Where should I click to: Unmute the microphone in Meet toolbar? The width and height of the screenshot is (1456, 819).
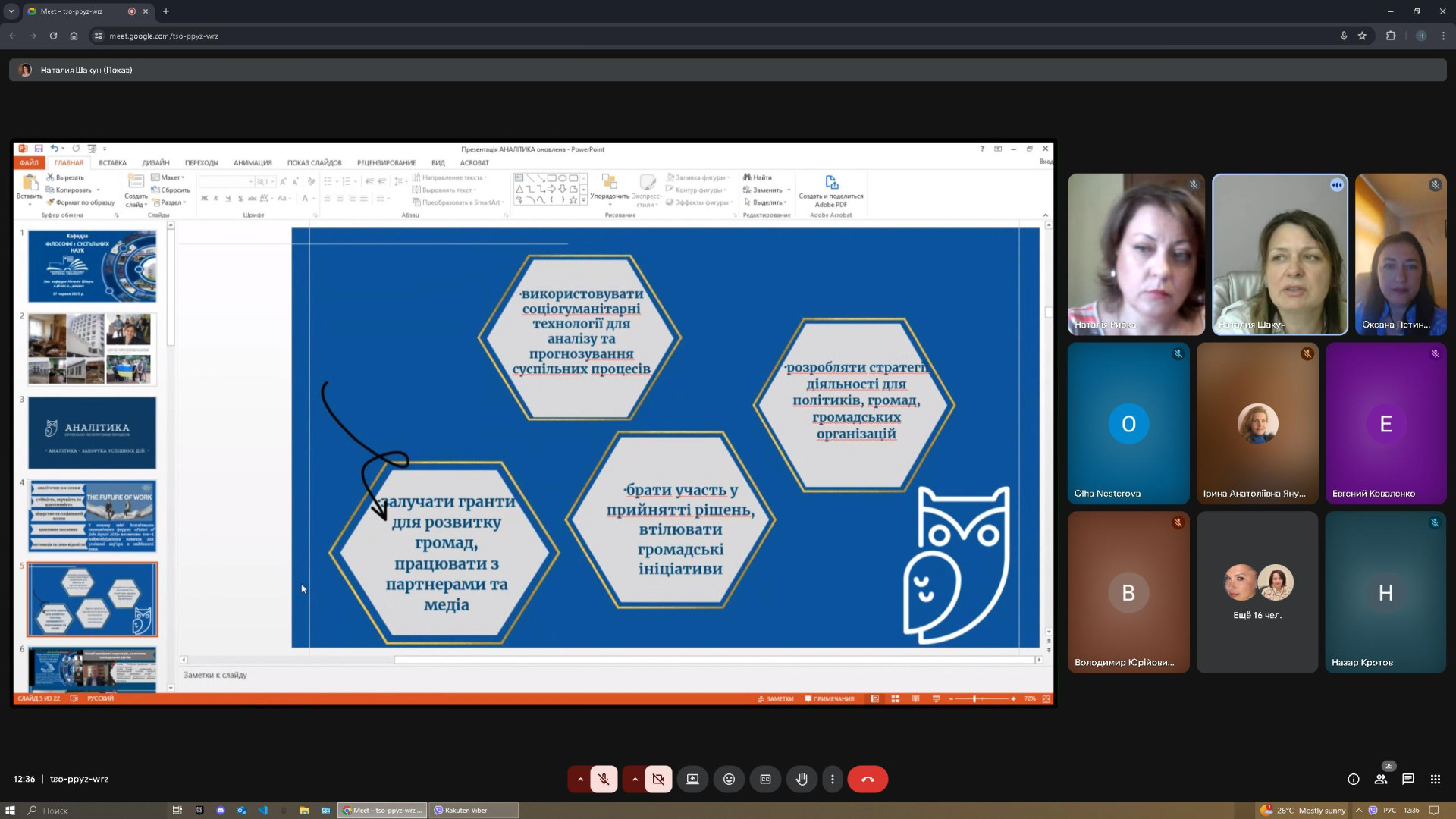tap(604, 779)
